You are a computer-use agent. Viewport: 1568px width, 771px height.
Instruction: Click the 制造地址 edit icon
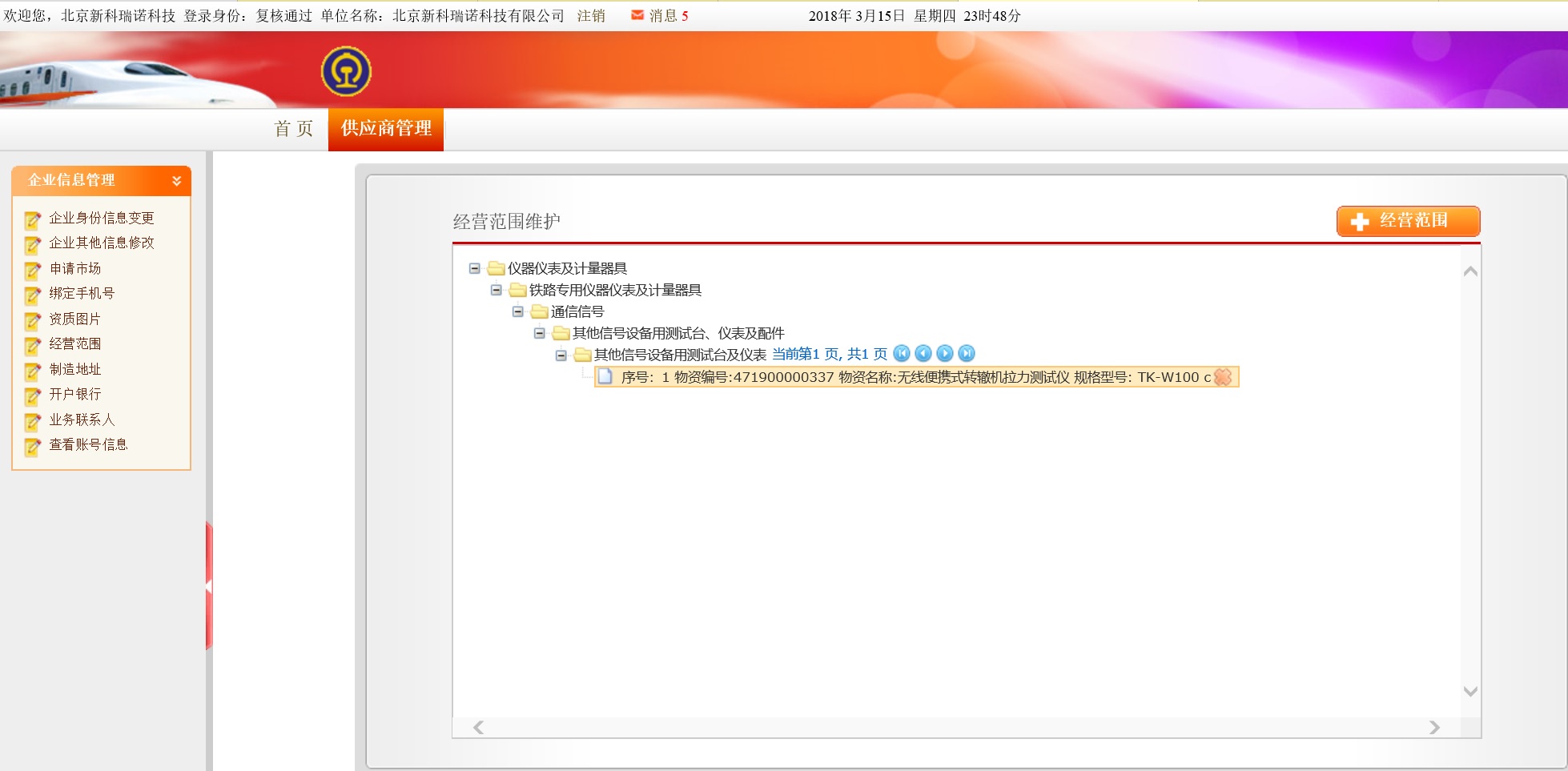32,371
